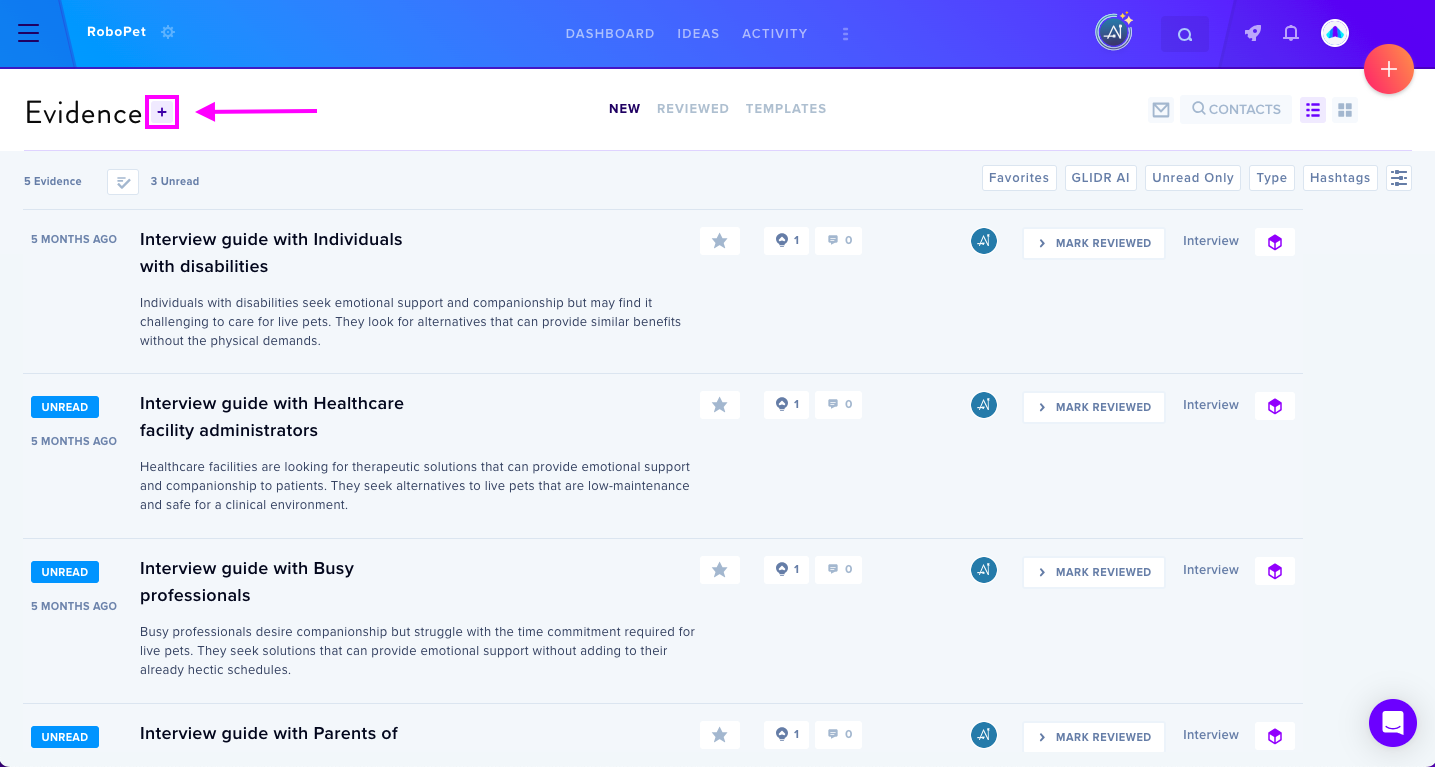Switch to list view layout
1435x767 pixels.
point(1313,110)
